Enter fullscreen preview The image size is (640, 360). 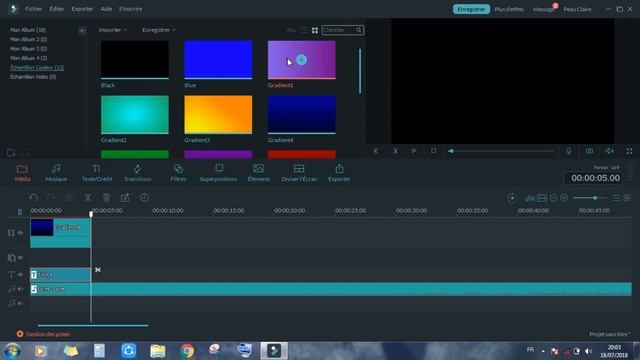[629, 151]
